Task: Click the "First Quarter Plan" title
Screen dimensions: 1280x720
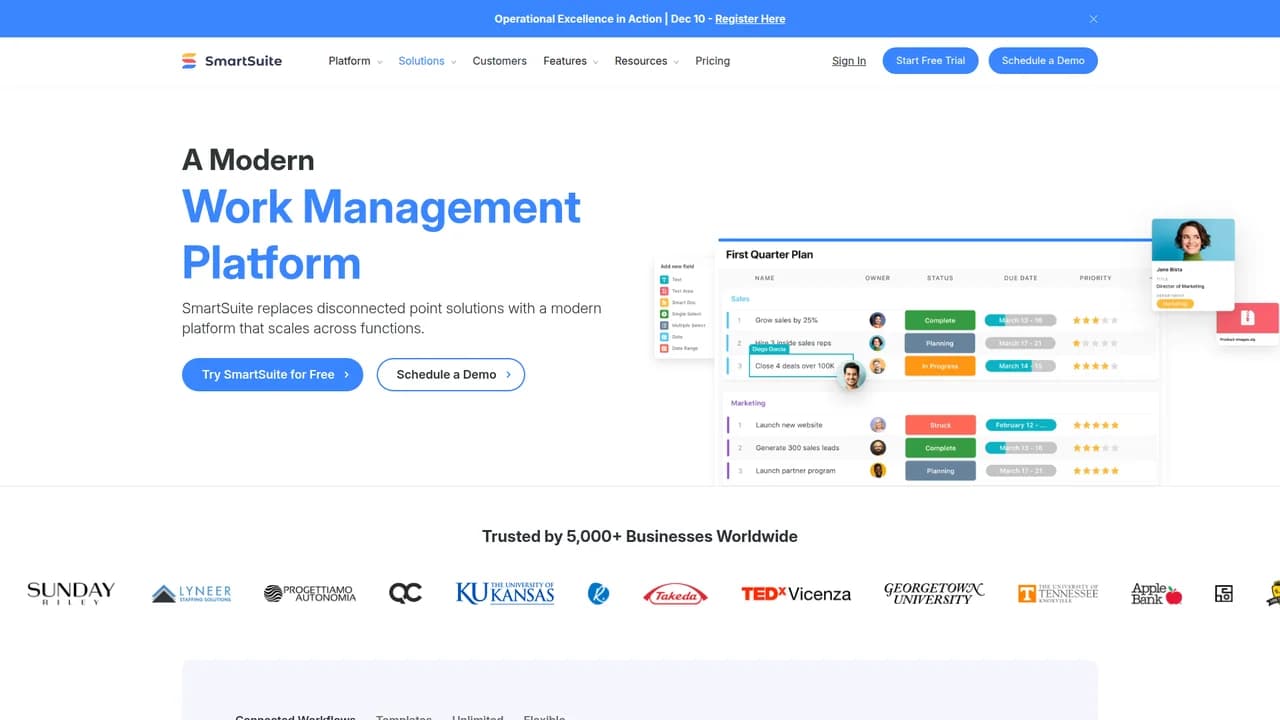Action: [x=769, y=255]
